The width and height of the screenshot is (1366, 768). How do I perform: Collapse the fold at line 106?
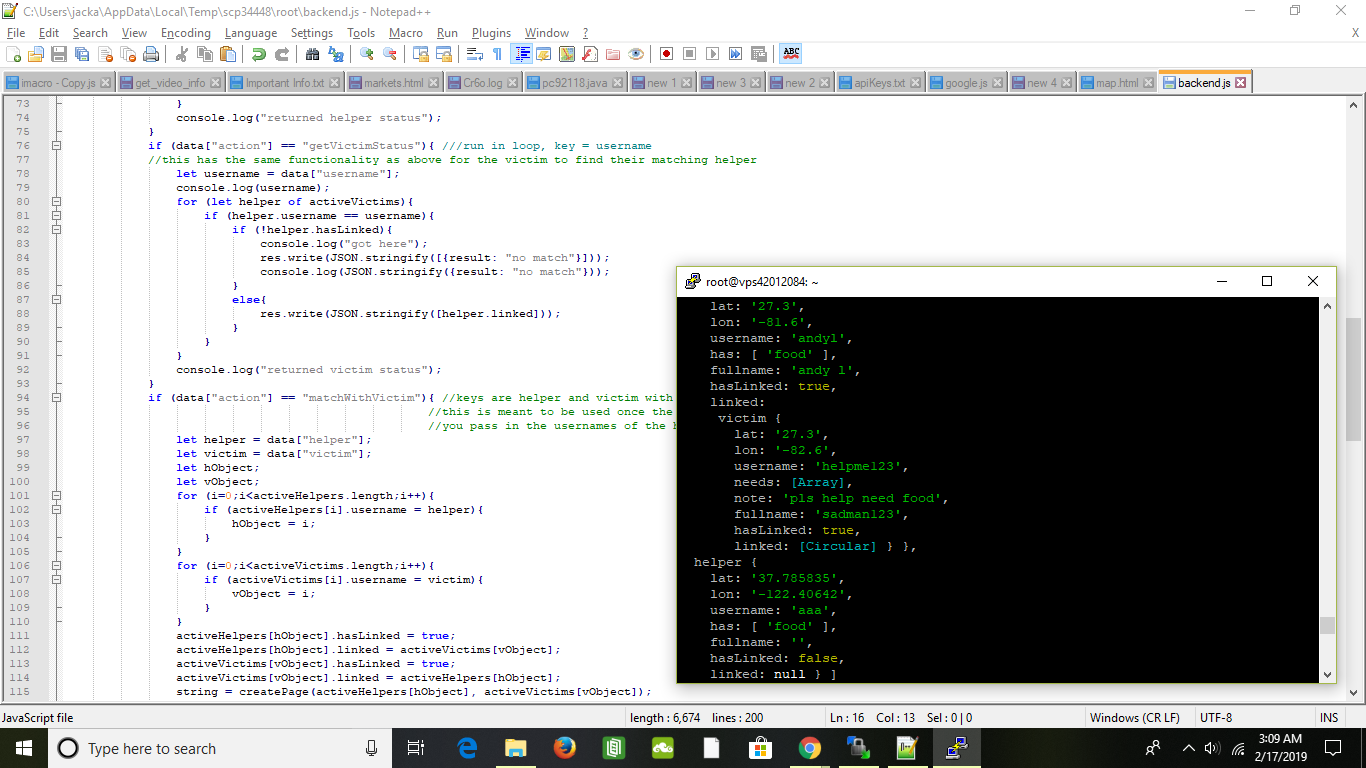(x=57, y=566)
